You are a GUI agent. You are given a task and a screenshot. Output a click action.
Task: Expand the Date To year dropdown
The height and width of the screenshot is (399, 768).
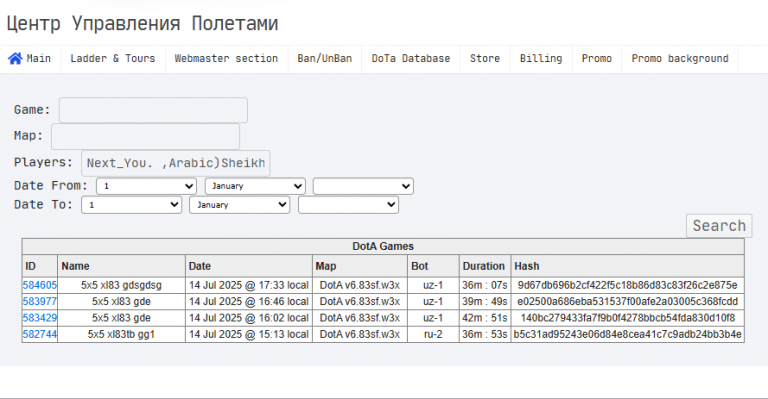(x=348, y=205)
